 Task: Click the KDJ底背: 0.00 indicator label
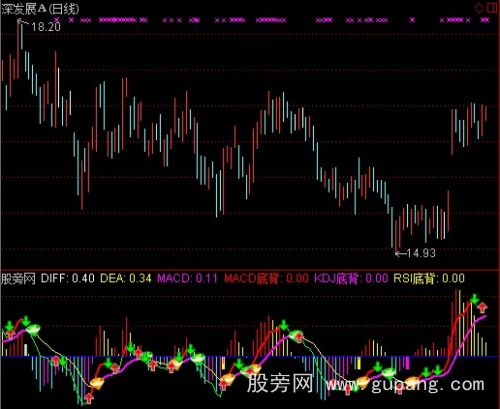coord(351,278)
